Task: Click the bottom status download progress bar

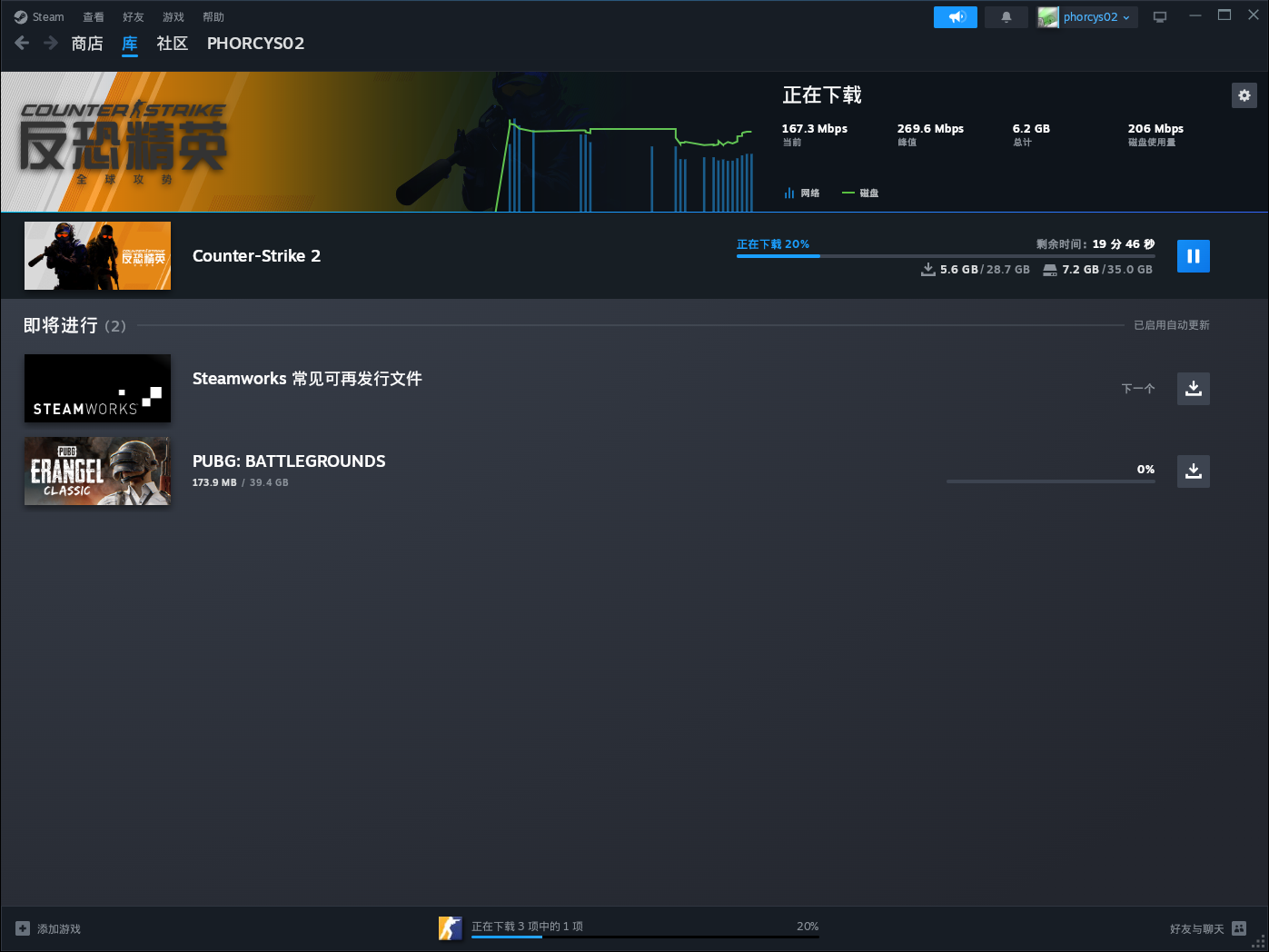Action: [x=645, y=937]
